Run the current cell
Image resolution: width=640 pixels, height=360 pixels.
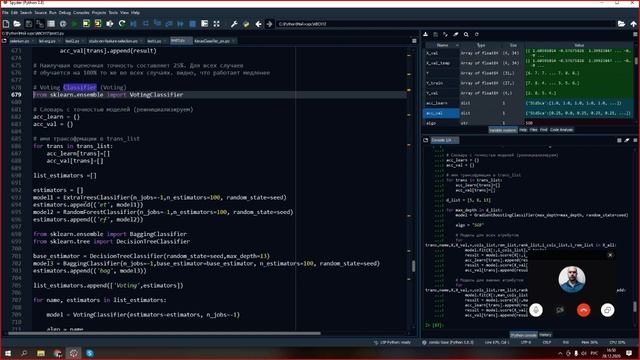pos(86,24)
